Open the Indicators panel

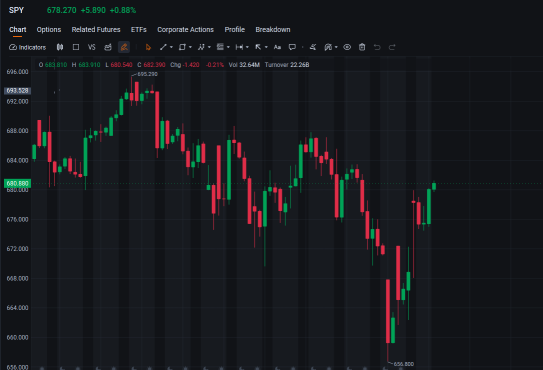point(27,47)
